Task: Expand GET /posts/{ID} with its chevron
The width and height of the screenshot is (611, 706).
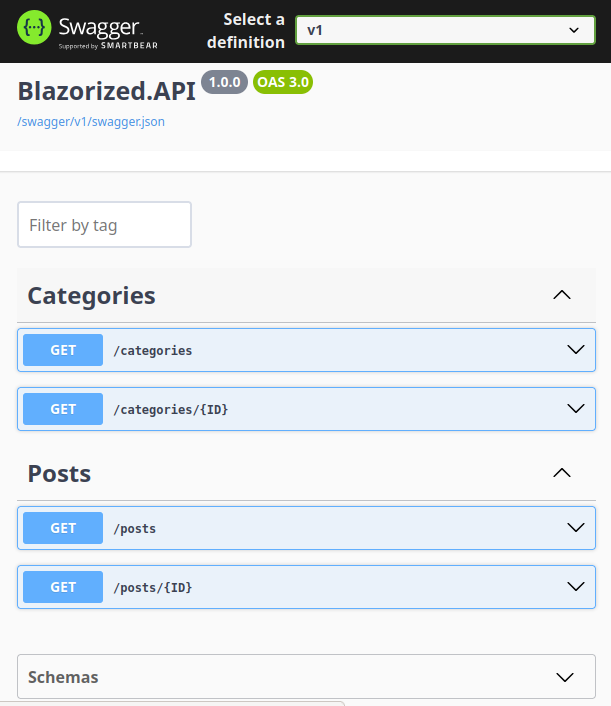Action: pos(576,587)
